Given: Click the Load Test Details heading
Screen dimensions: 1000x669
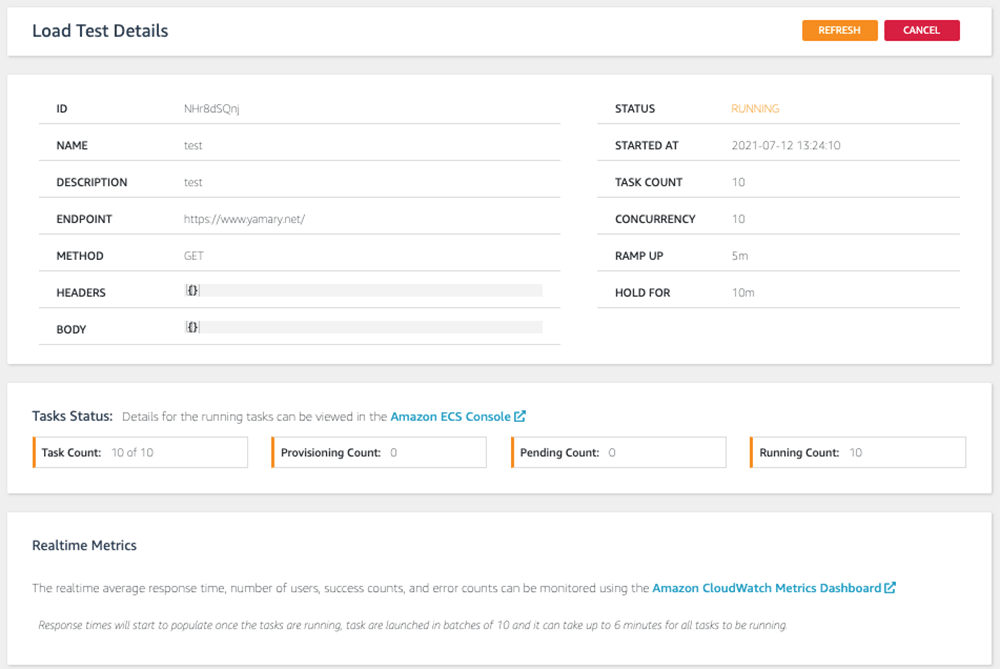Looking at the screenshot, I should 100,31.
